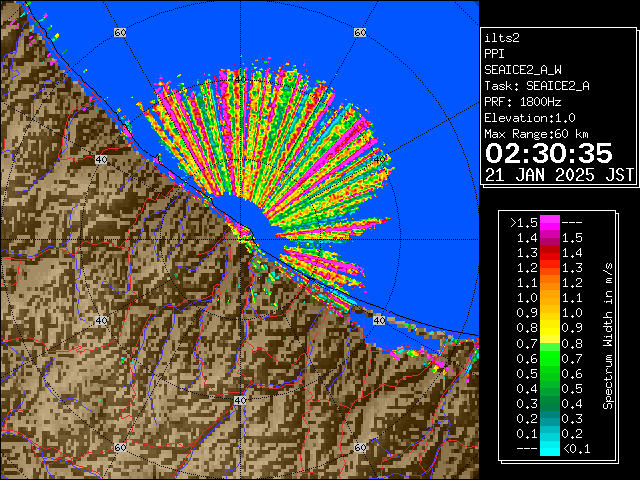Click the 40 range label atop the radar echo
Screen dimensions: 640x480
[x=240, y=80]
